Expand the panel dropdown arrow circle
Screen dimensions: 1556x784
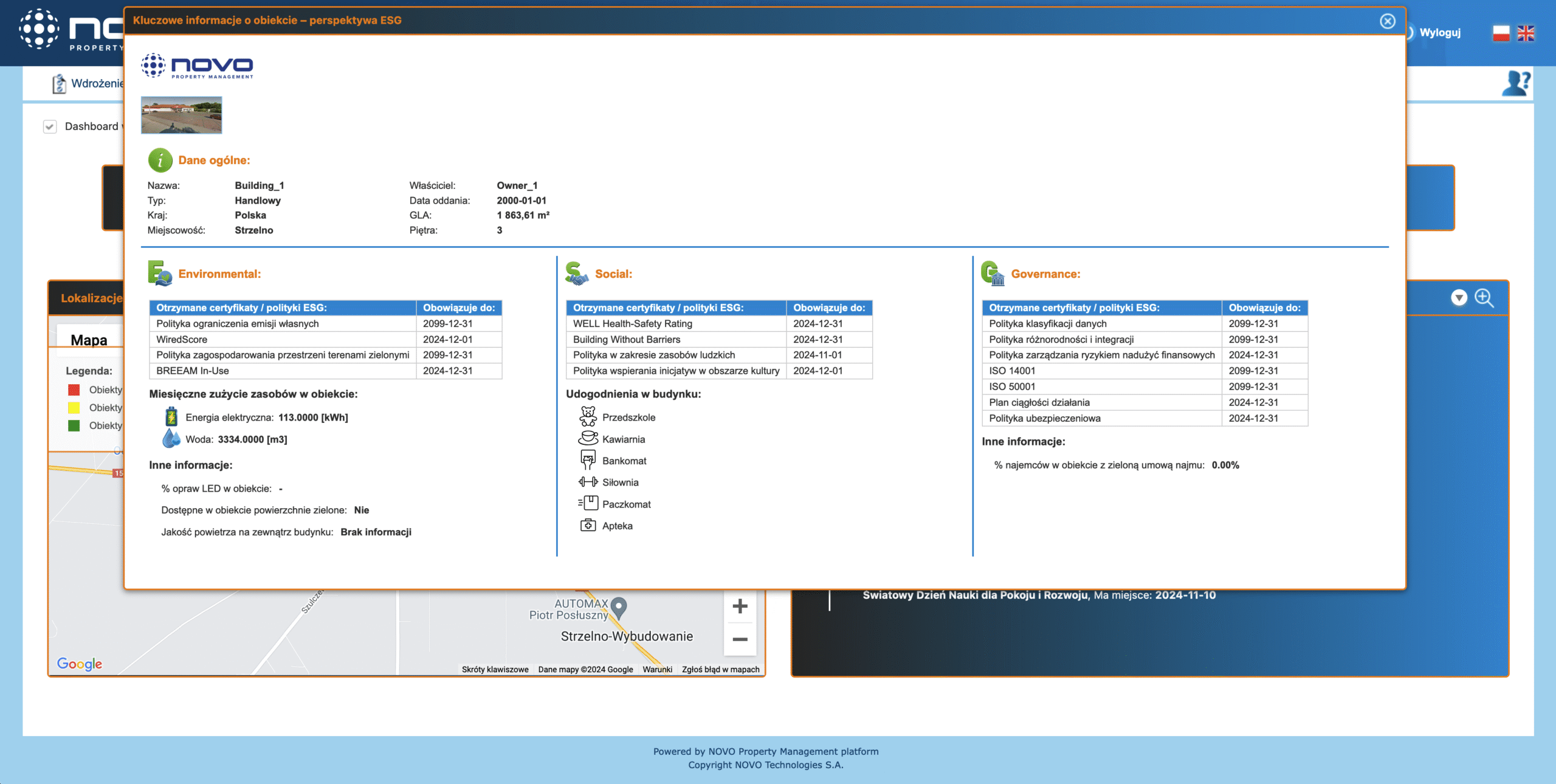(1459, 298)
